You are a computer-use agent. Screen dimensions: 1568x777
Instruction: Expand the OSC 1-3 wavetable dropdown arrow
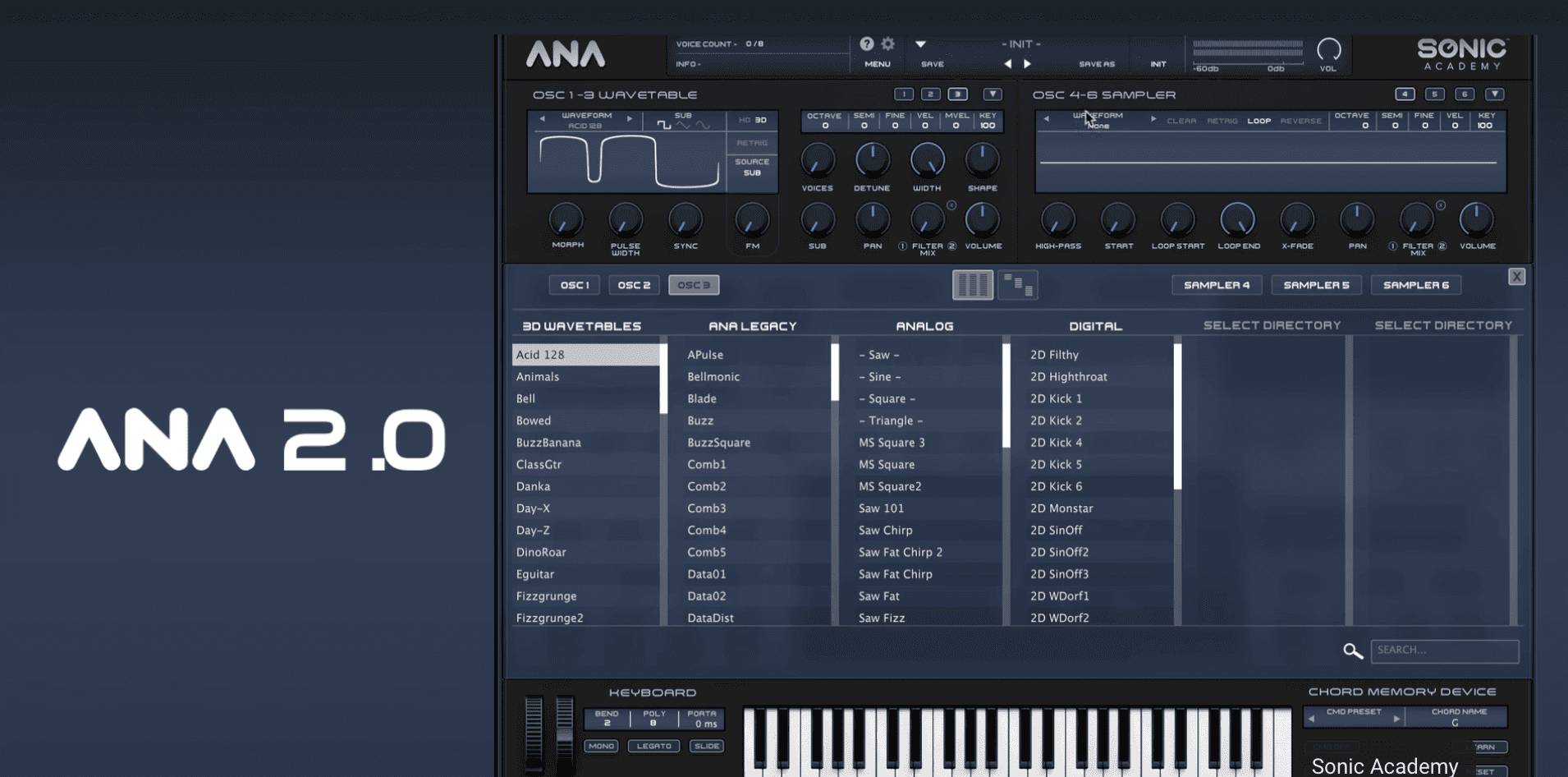click(993, 94)
